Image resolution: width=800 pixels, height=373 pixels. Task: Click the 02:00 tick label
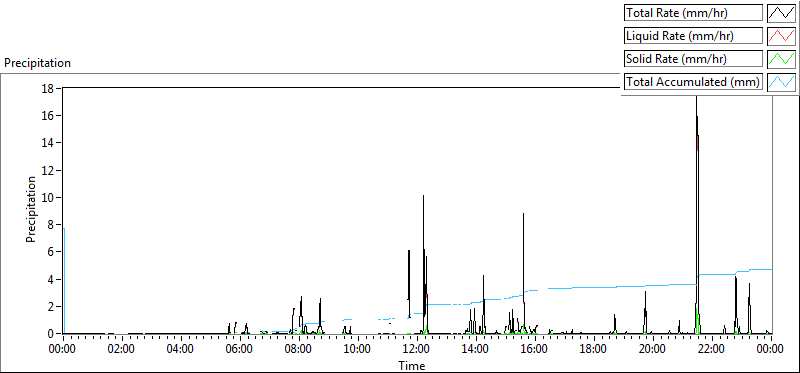point(122,350)
